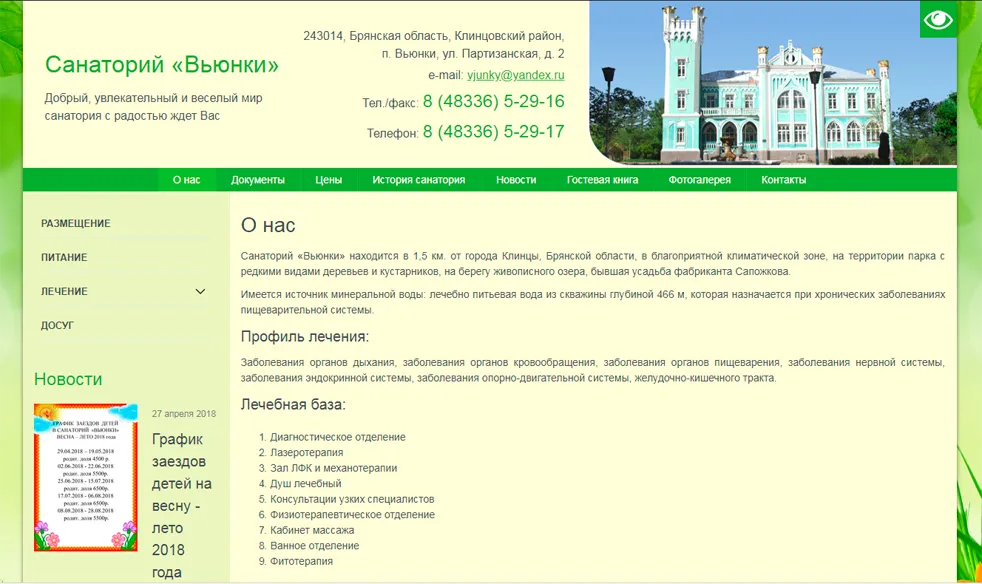Click list item Лазеротерапия
Image resolution: width=982 pixels, height=584 pixels.
pos(306,452)
